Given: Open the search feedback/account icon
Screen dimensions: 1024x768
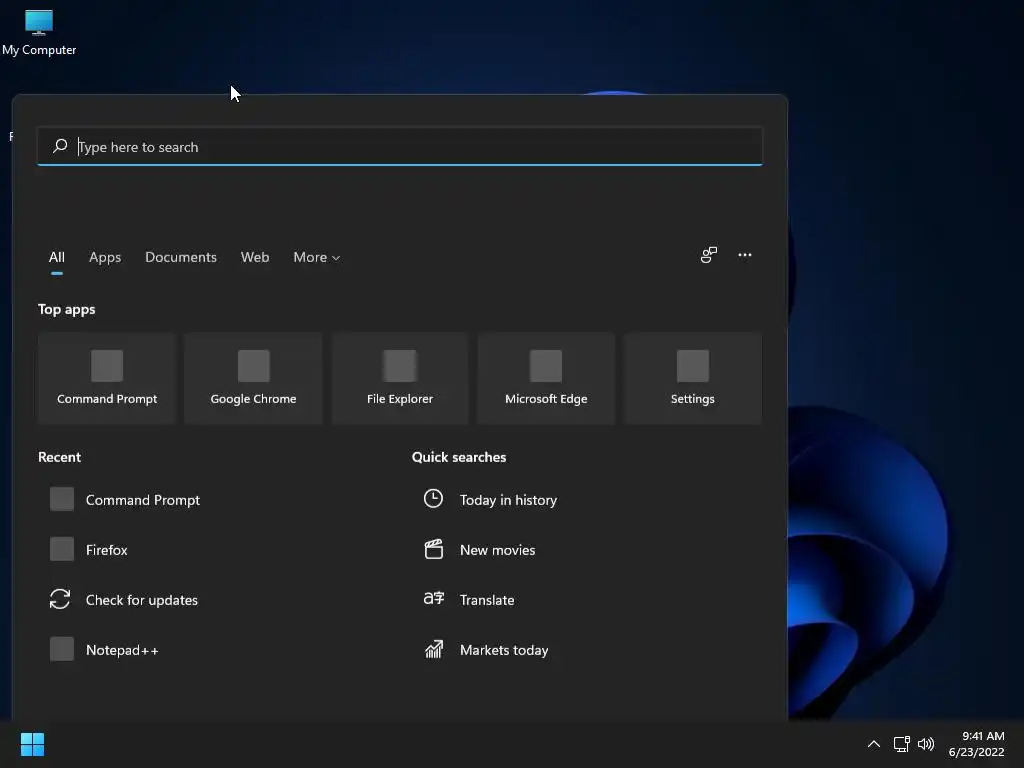Looking at the screenshot, I should 709,255.
